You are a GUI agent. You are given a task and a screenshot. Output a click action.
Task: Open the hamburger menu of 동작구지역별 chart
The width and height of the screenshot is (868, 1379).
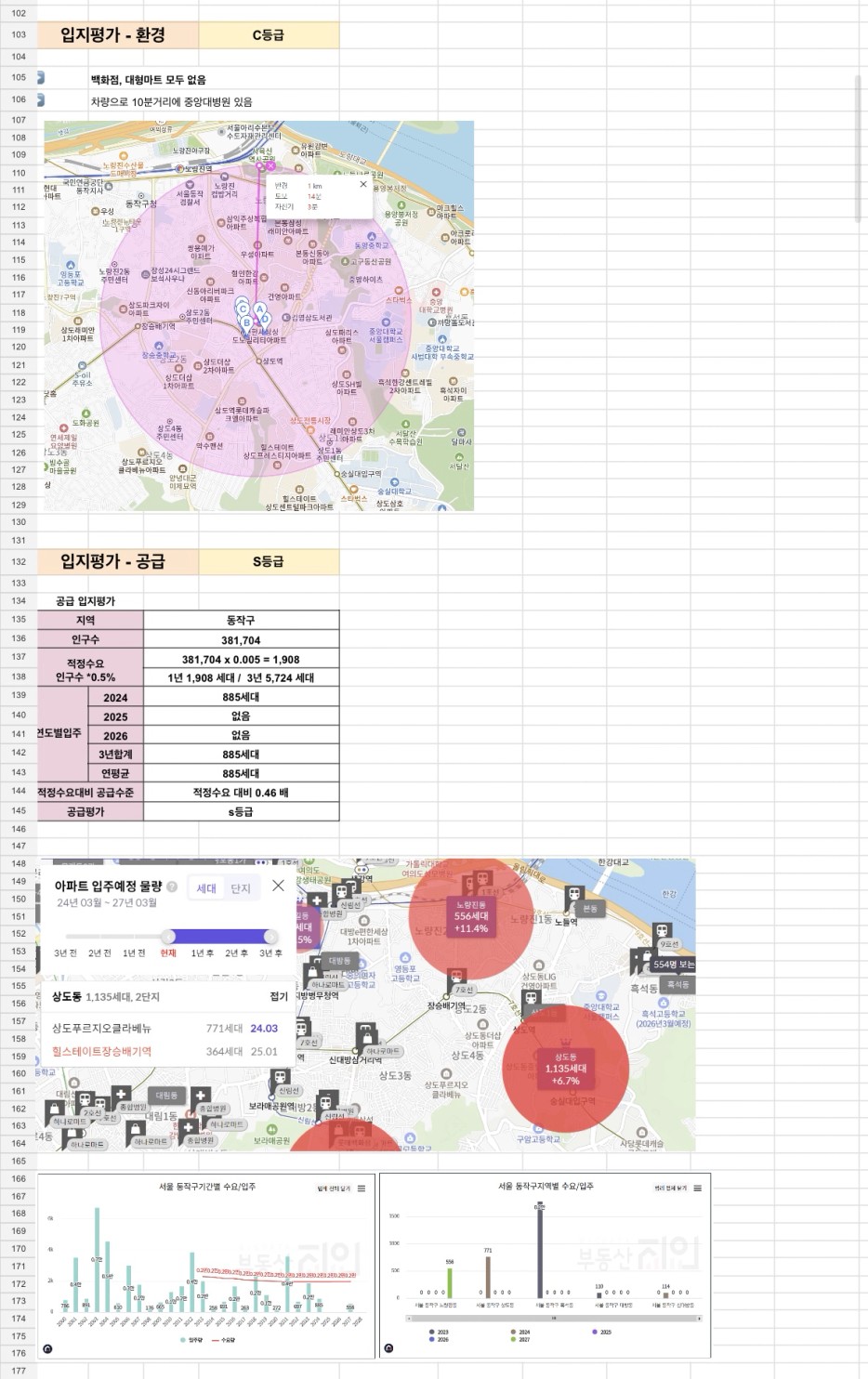tap(698, 1189)
